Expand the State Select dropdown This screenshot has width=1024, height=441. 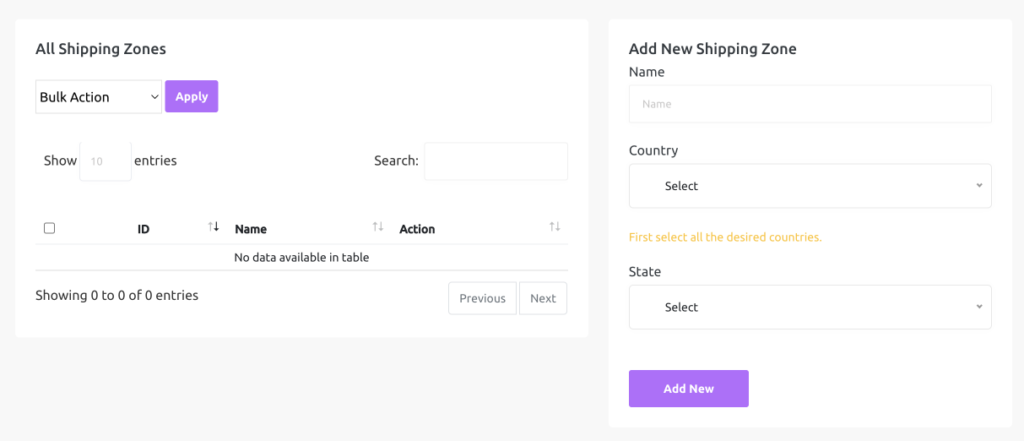810,307
